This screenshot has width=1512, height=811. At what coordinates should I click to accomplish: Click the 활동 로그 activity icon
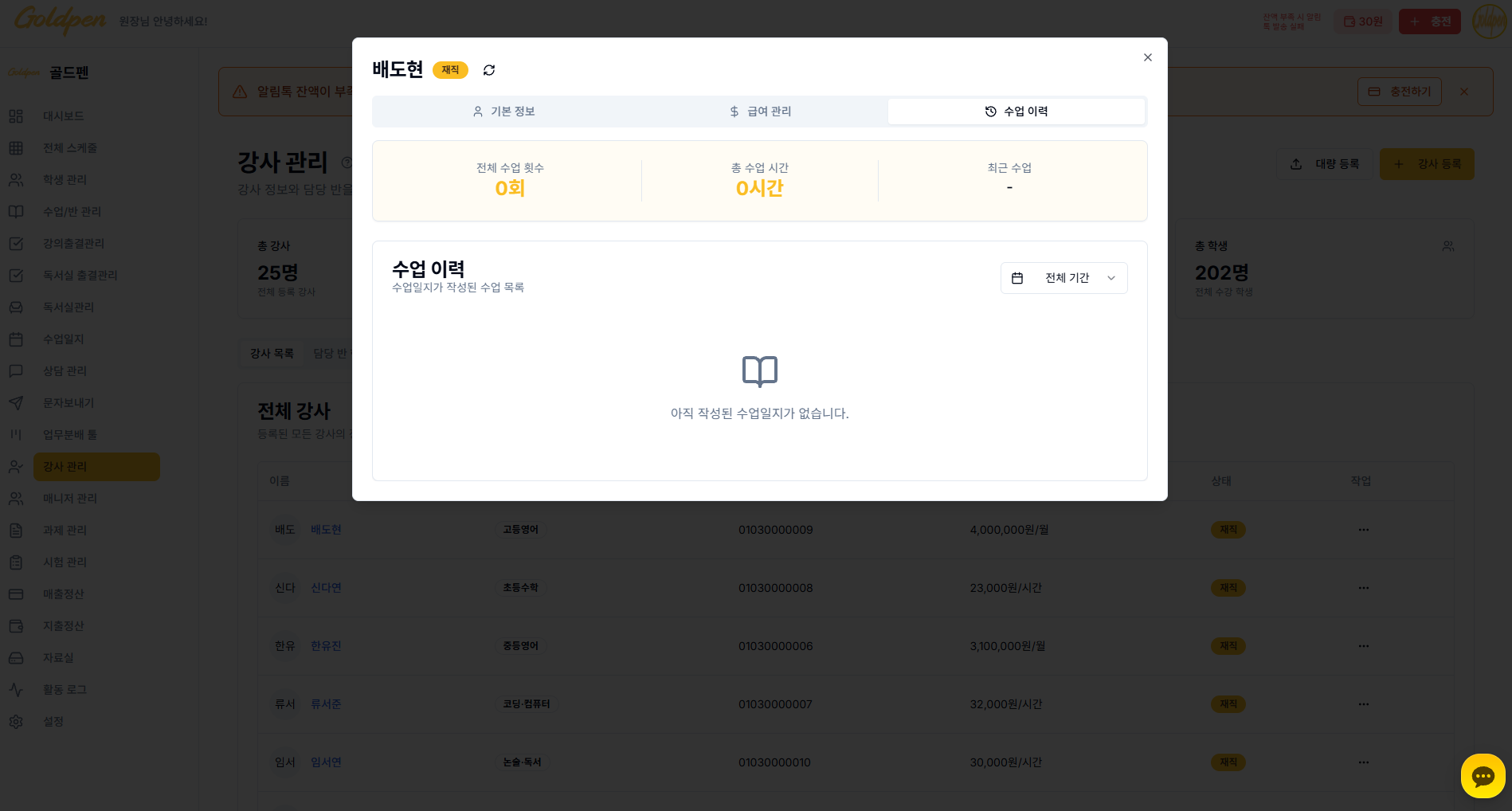(x=16, y=690)
